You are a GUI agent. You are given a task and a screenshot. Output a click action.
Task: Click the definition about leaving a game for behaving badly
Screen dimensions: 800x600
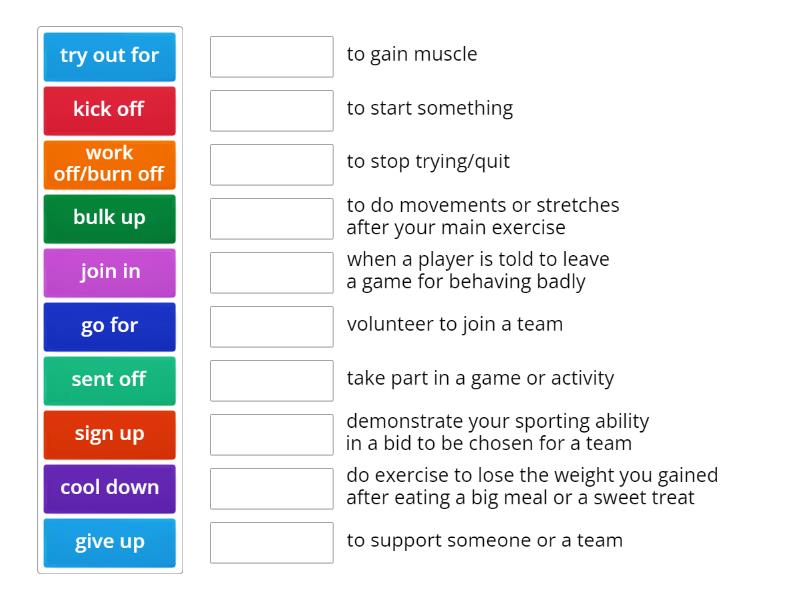479,270
